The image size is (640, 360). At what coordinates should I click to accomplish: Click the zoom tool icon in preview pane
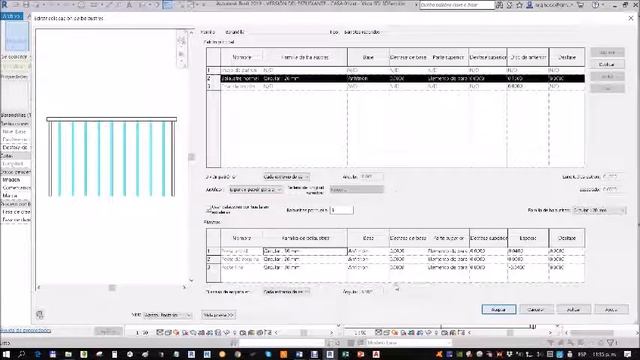[x=182, y=54]
